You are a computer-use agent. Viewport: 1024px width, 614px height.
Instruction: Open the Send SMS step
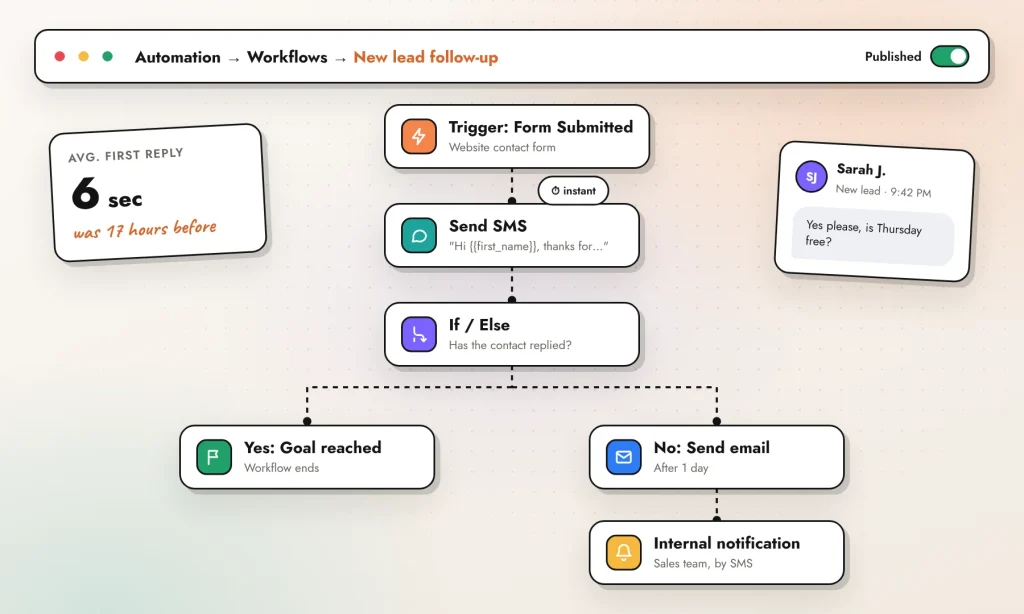[511, 235]
